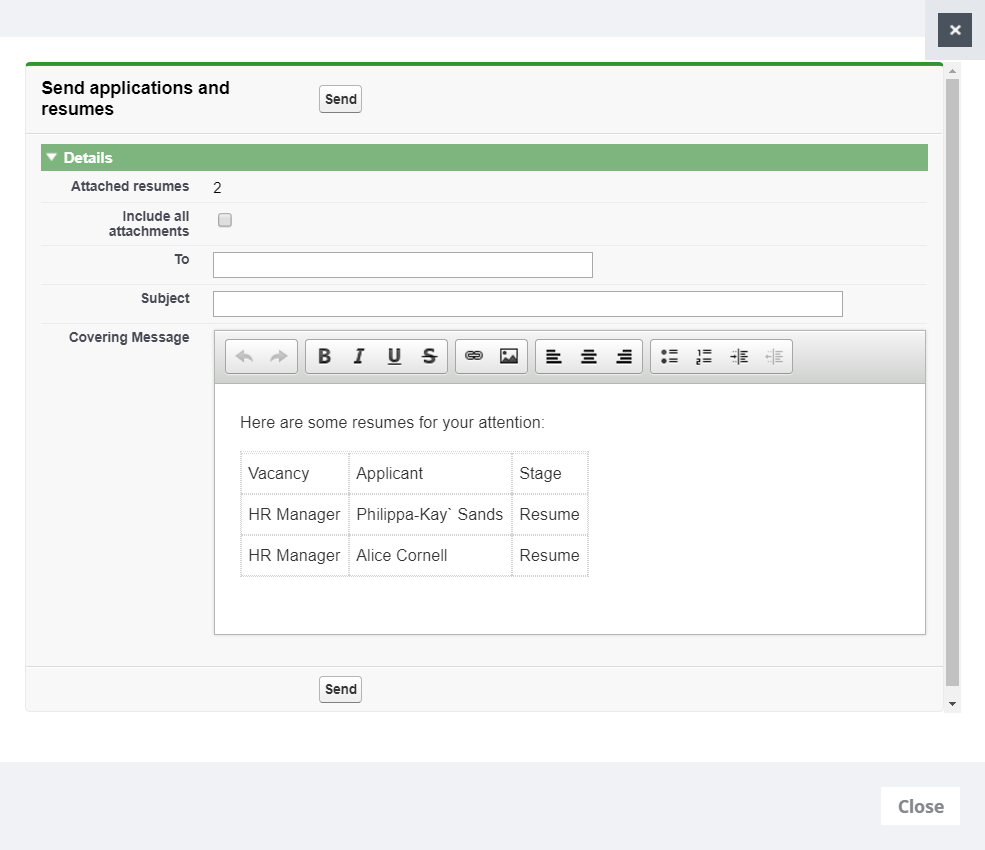Click the scrollbar down arrow
Viewport: 985px width, 850px height.
[952, 704]
